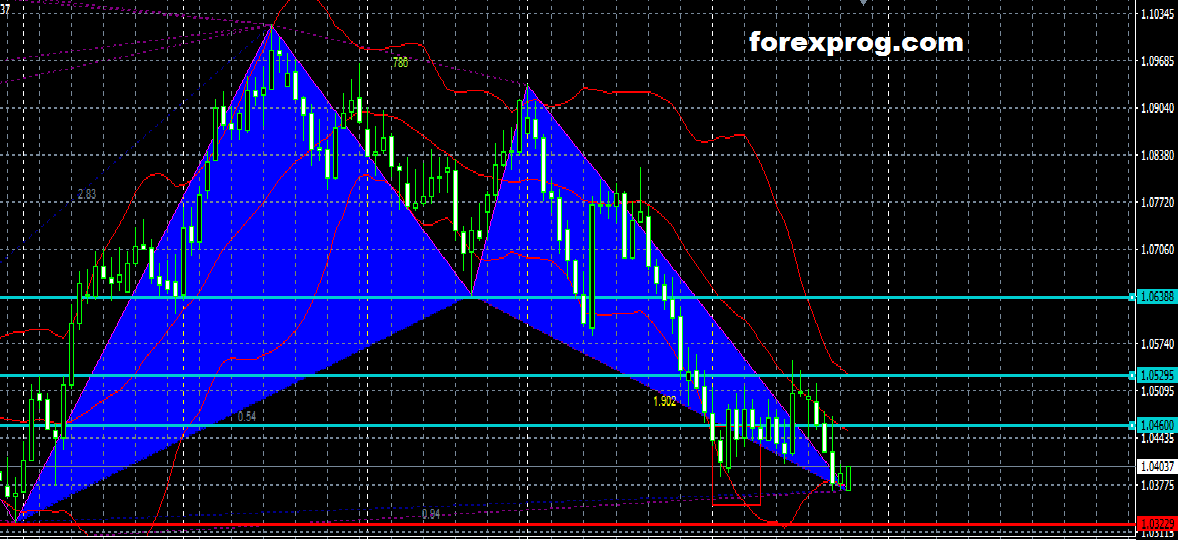This screenshot has width=1178, height=540.
Task: Click the 1.10345 price axis value
Action: coord(1157,15)
